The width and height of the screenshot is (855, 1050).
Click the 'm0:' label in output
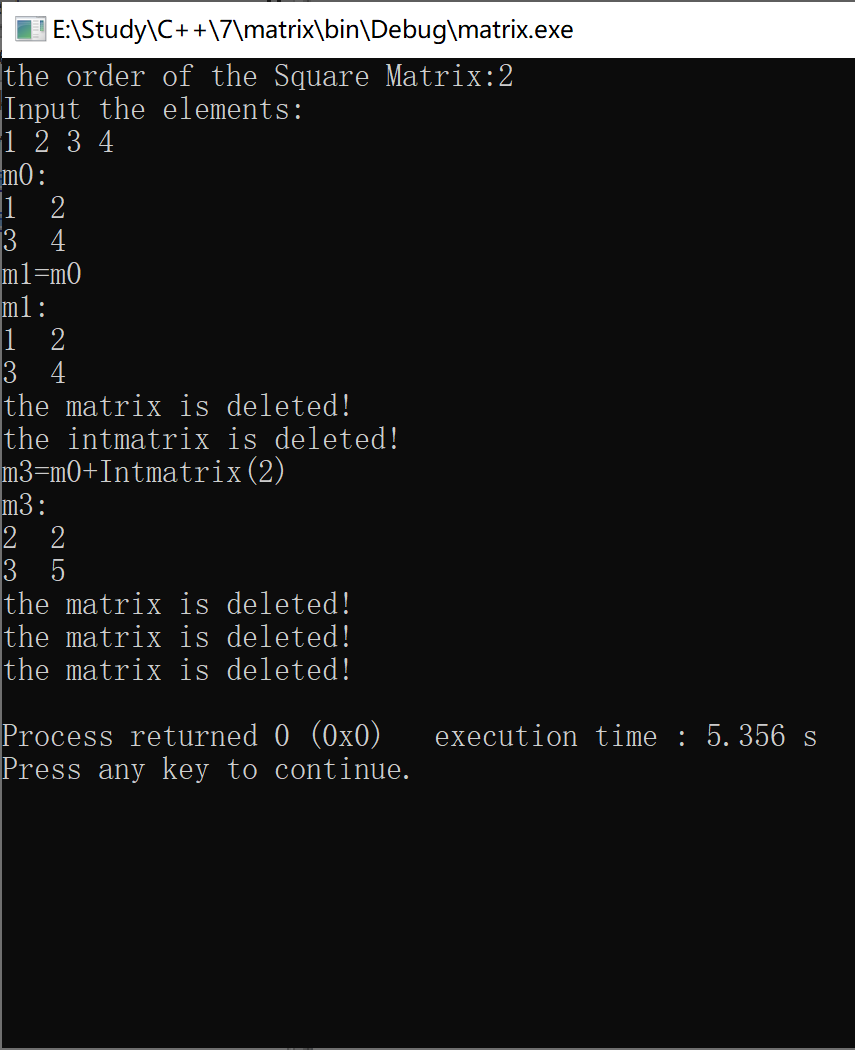click(x=24, y=175)
